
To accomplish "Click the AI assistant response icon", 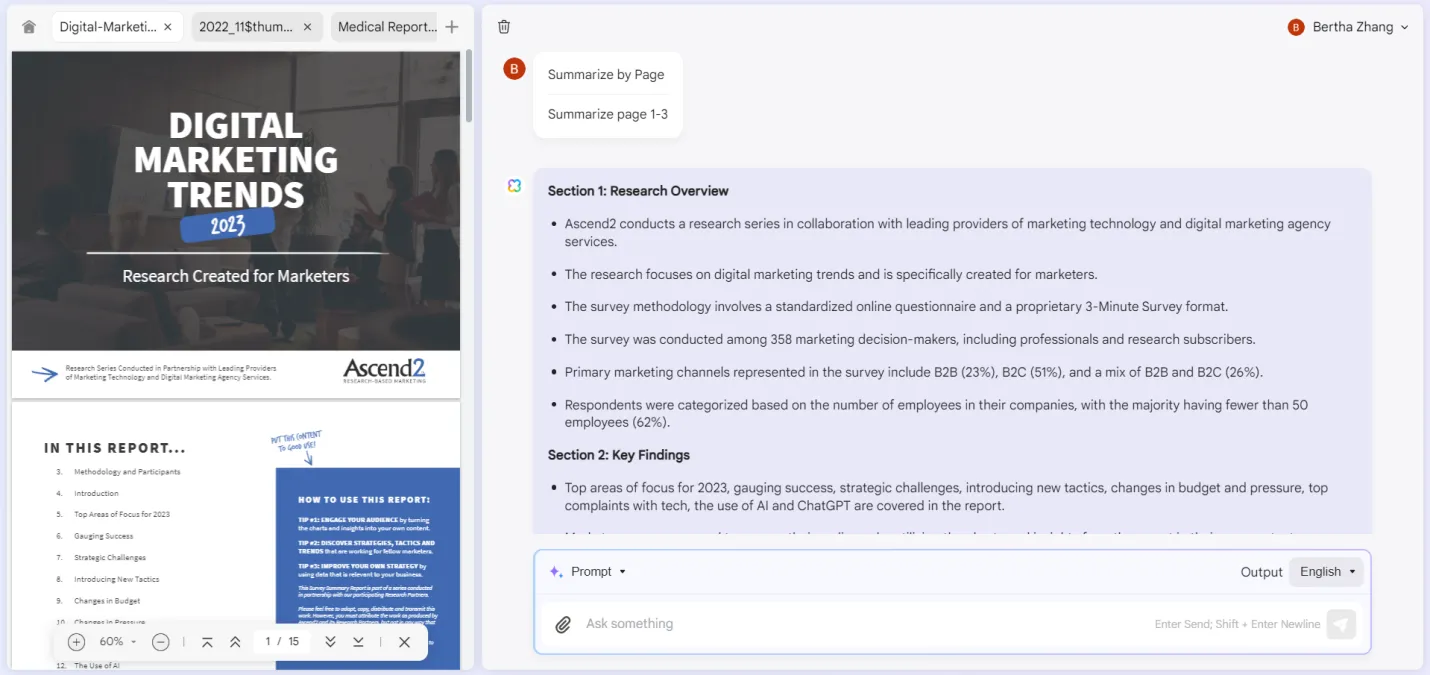I will [514, 186].
